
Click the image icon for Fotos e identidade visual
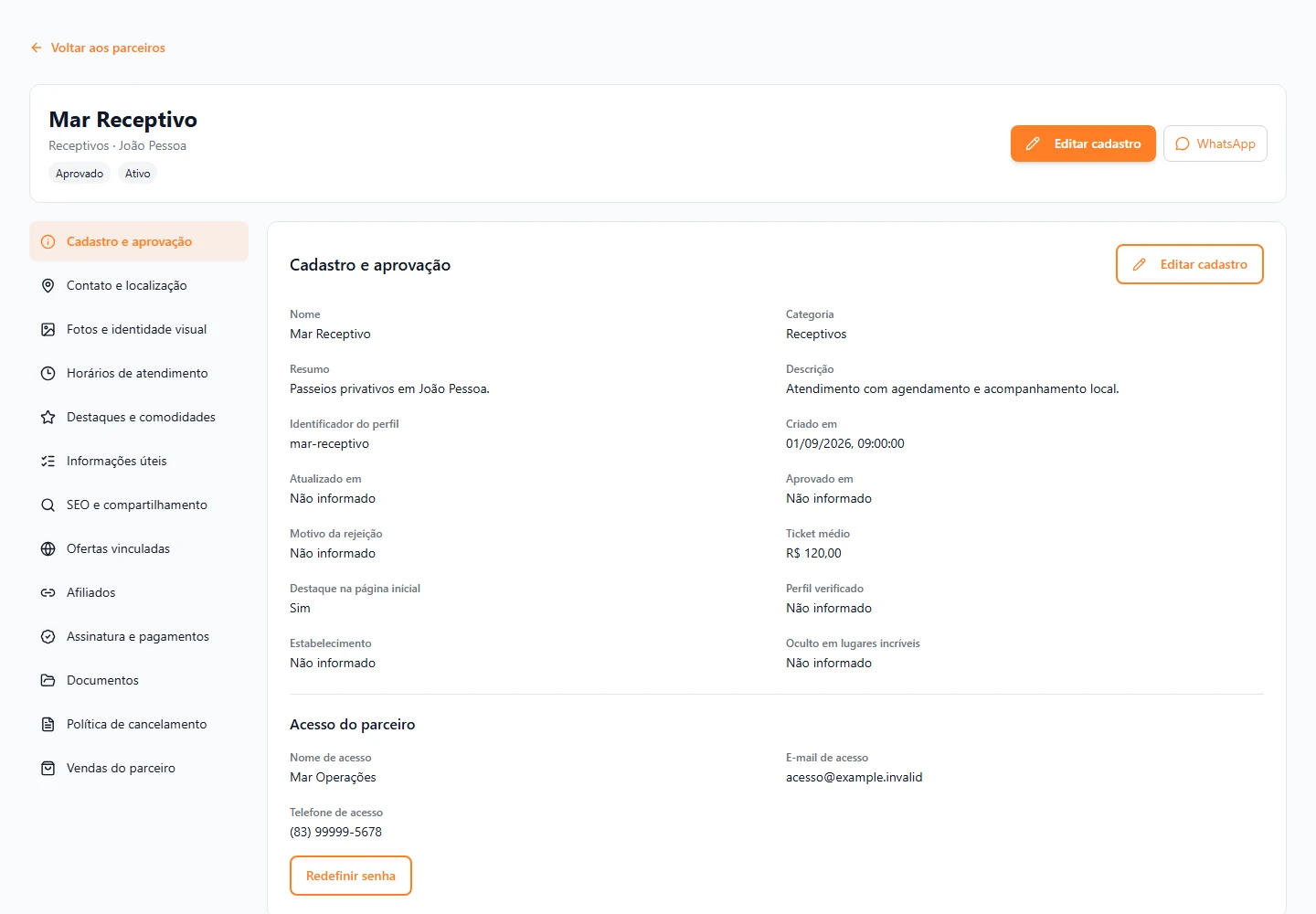click(48, 330)
